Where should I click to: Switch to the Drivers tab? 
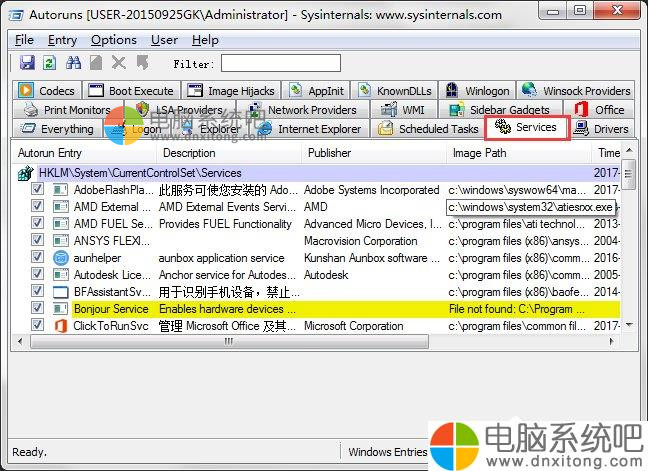[602, 128]
